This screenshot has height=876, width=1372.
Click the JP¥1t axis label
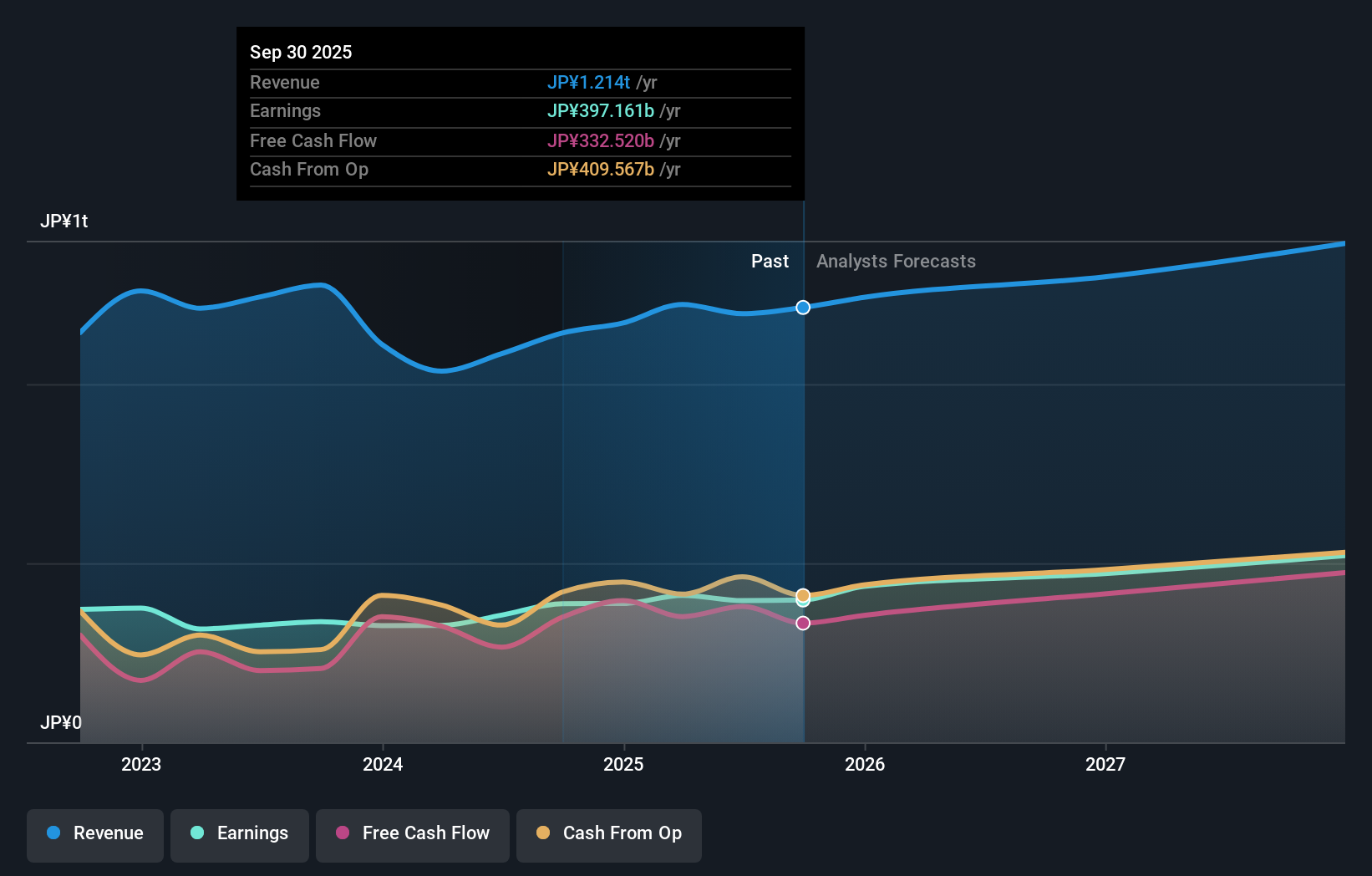pyautogui.click(x=64, y=221)
